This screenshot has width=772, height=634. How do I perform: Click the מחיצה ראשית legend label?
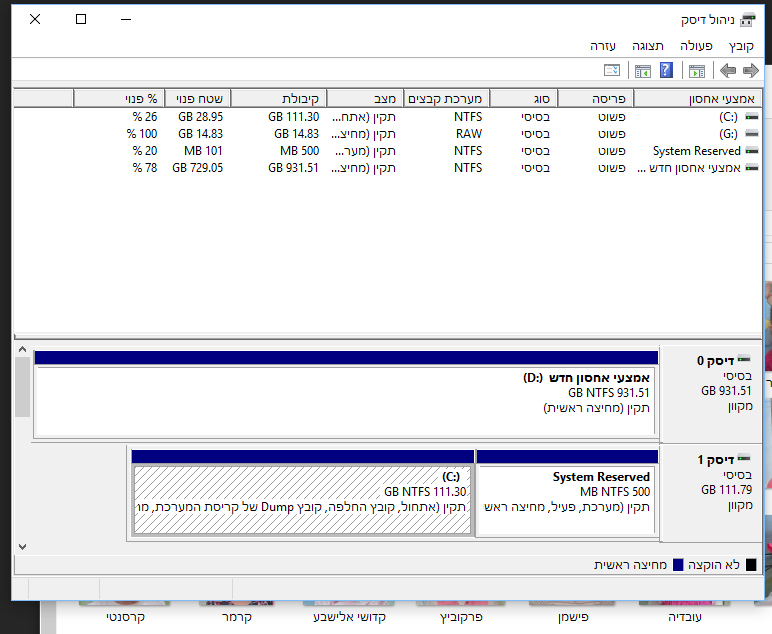point(630,565)
